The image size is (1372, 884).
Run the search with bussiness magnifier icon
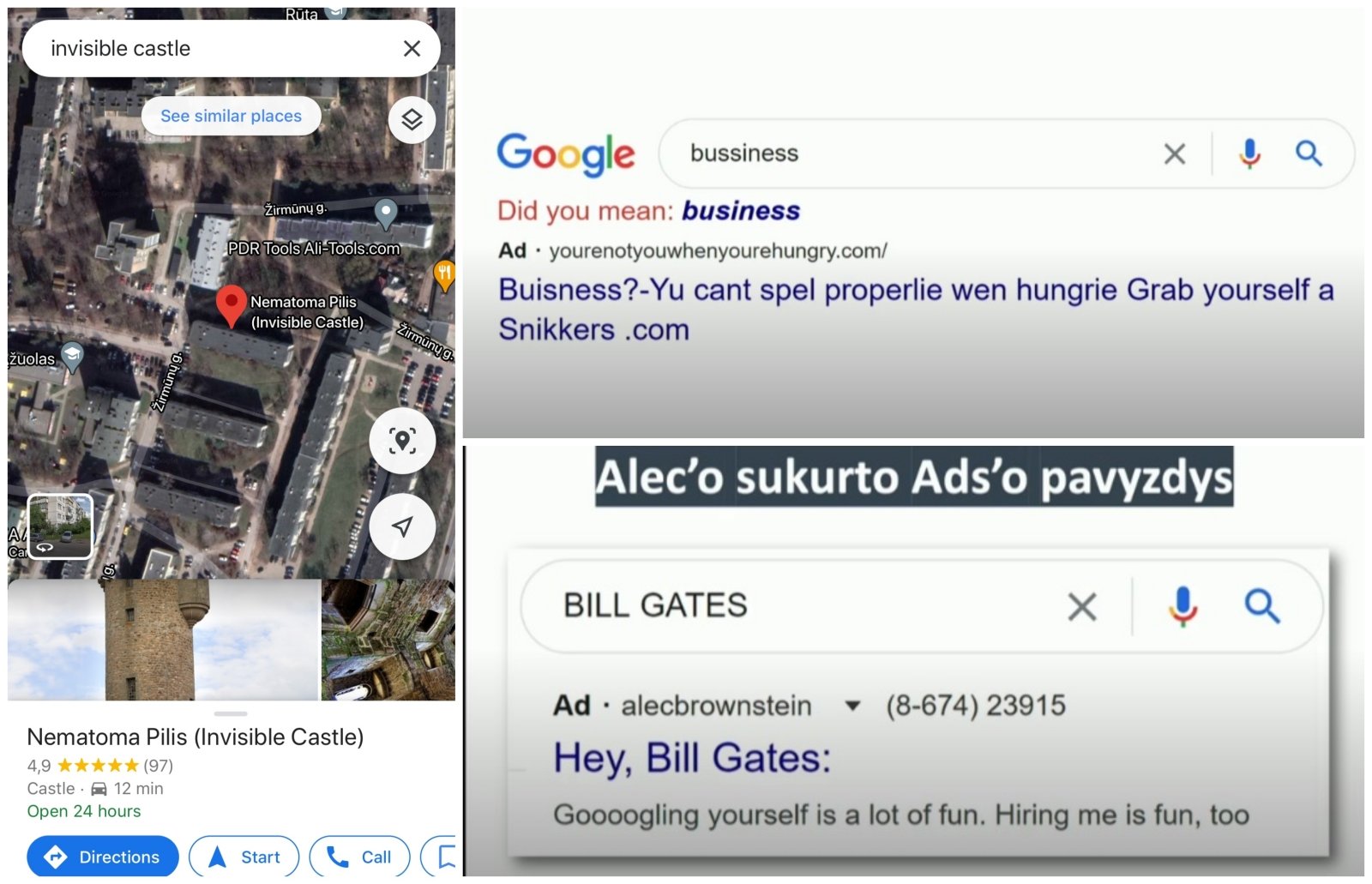coord(1309,153)
